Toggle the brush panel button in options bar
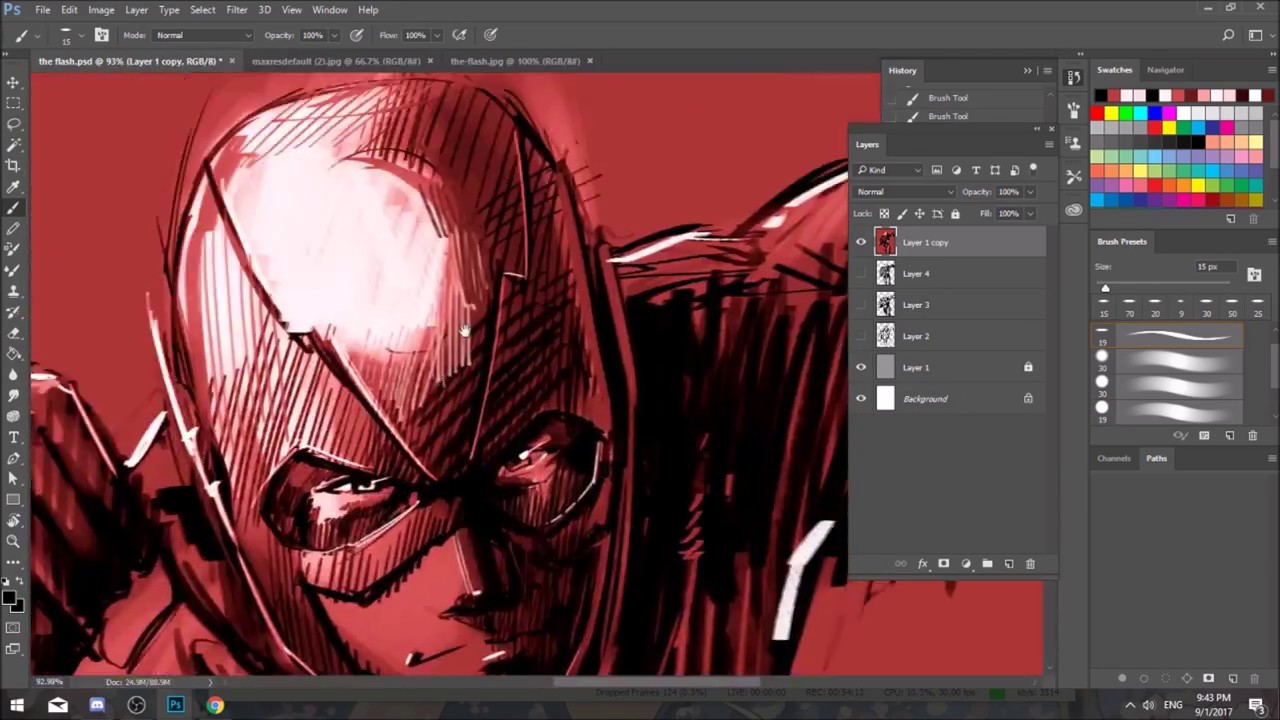The width and height of the screenshot is (1280, 720). coord(101,35)
